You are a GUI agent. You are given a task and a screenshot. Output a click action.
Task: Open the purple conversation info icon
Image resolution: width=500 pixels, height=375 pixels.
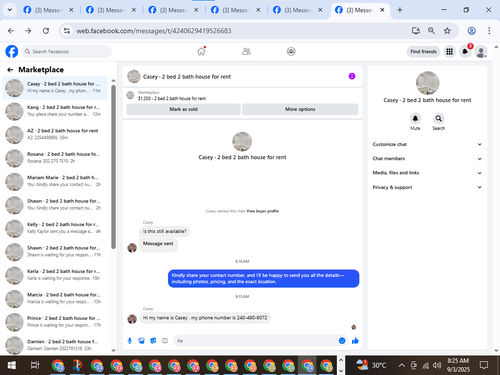pyautogui.click(x=352, y=76)
